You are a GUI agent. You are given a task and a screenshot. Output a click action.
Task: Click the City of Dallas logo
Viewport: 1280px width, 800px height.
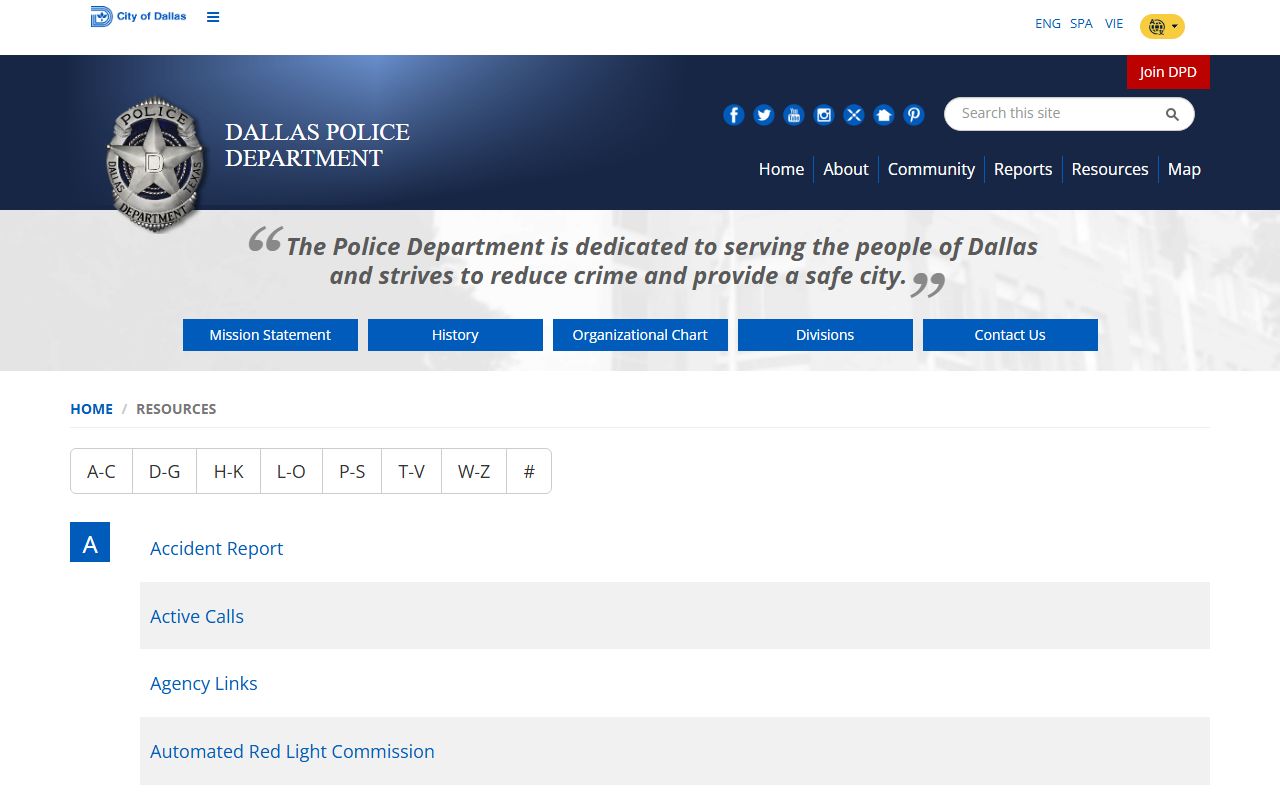tap(138, 16)
